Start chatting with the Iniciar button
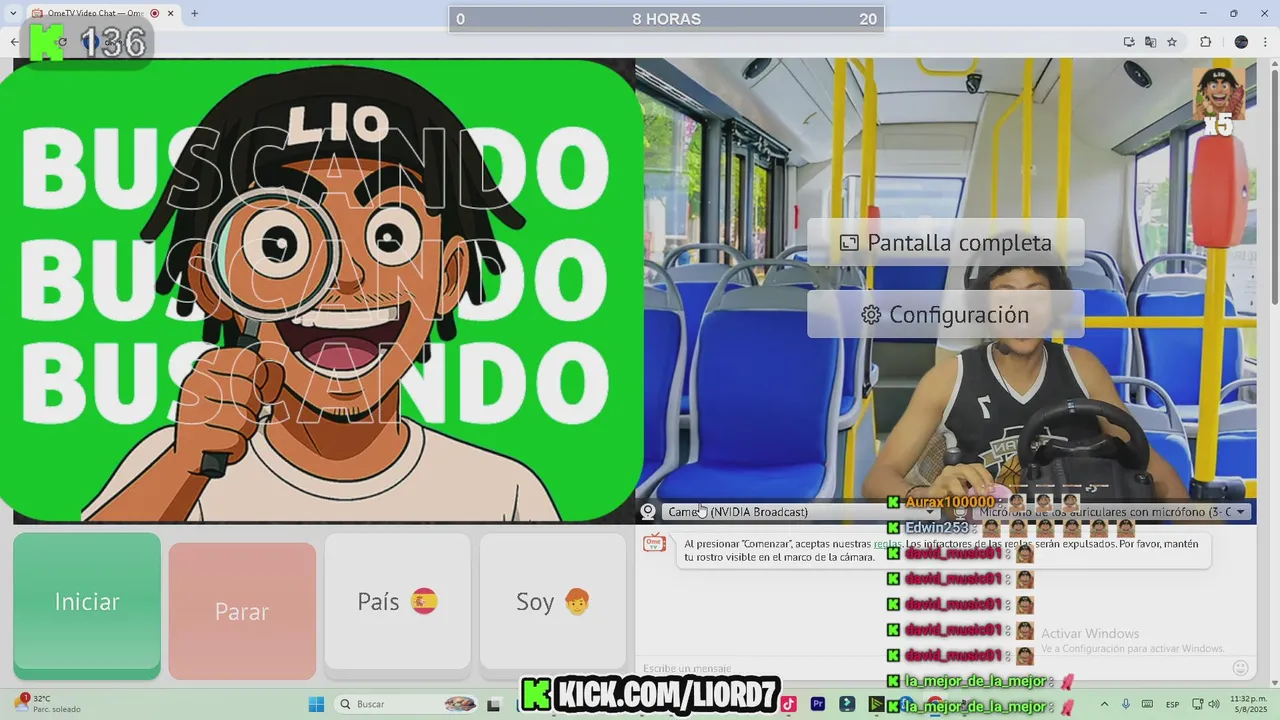 [87, 602]
